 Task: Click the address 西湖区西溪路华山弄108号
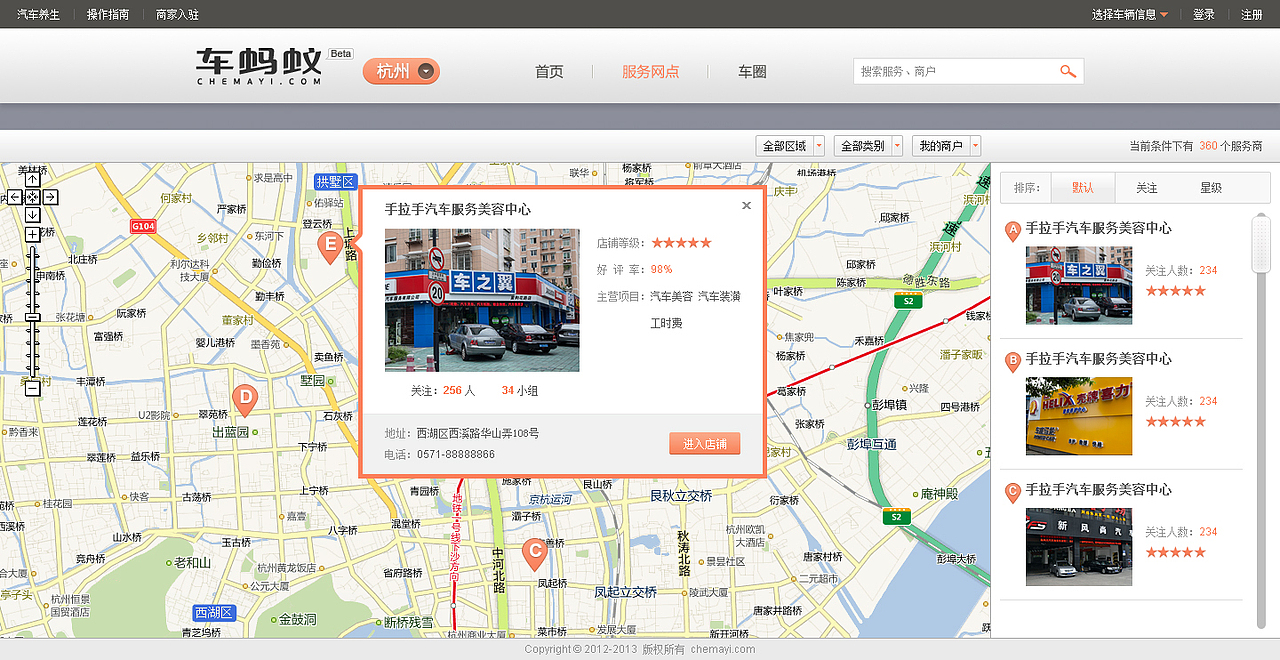click(x=478, y=434)
